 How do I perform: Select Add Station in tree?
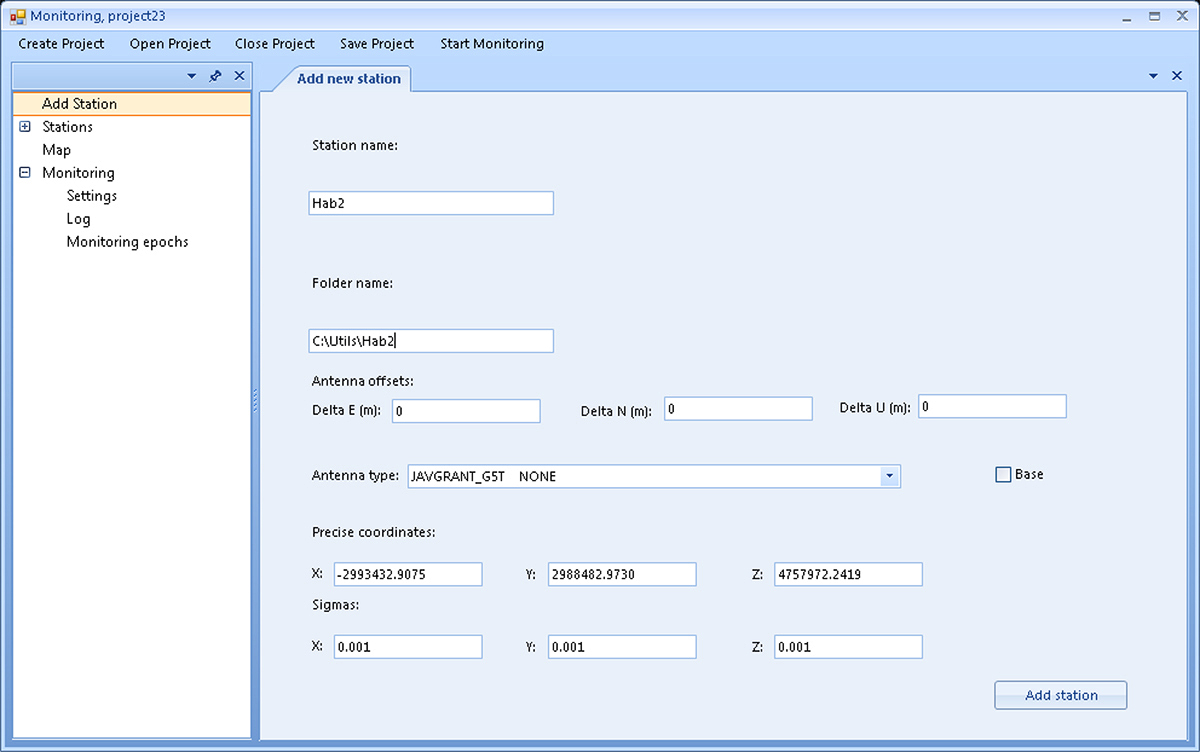point(131,104)
